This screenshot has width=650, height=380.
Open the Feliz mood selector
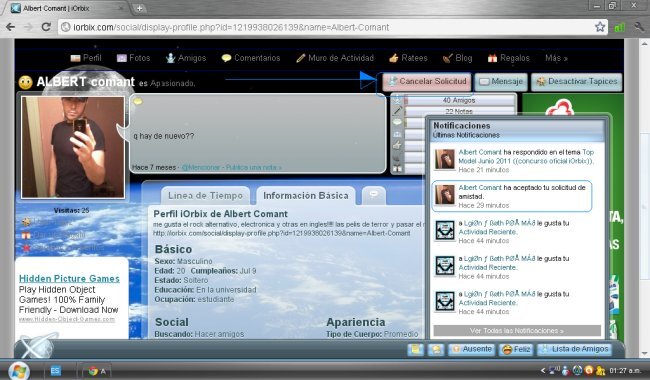516,349
